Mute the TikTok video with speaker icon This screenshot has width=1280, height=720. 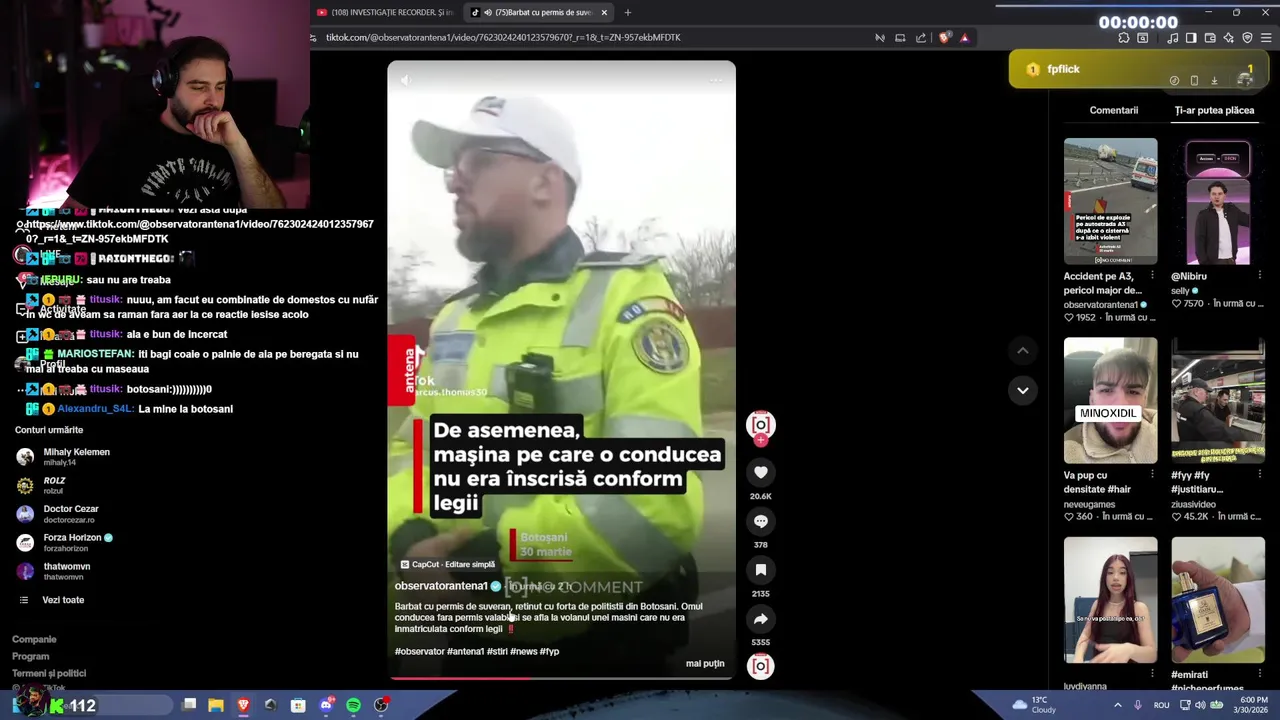[x=405, y=79]
